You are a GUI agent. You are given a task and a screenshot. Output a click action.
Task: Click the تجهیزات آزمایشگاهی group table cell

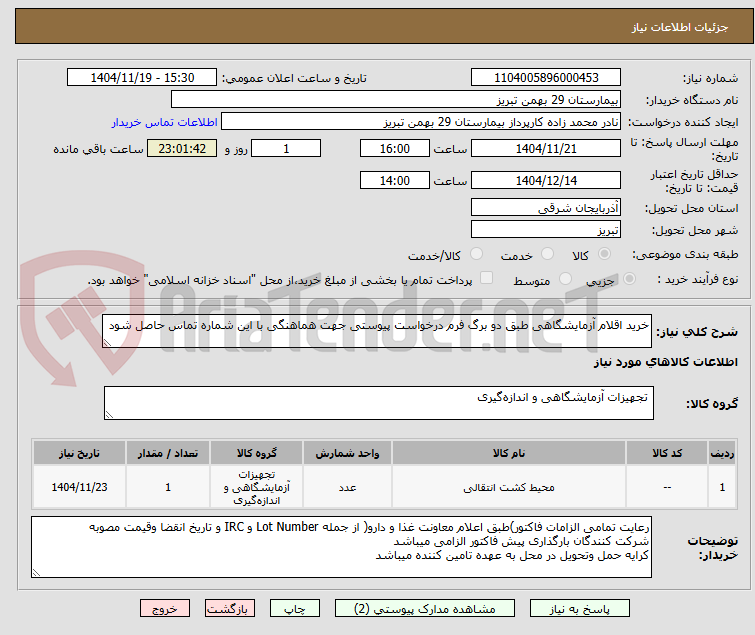(x=257, y=487)
